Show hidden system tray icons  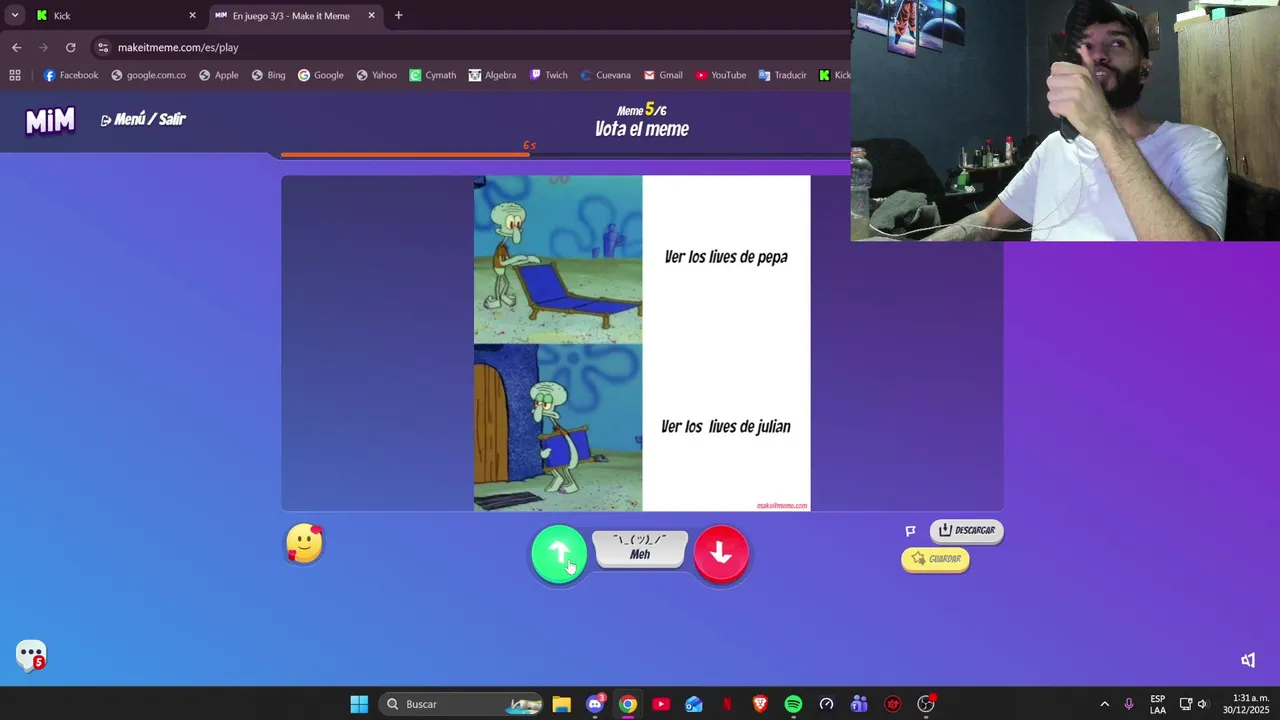click(1104, 704)
